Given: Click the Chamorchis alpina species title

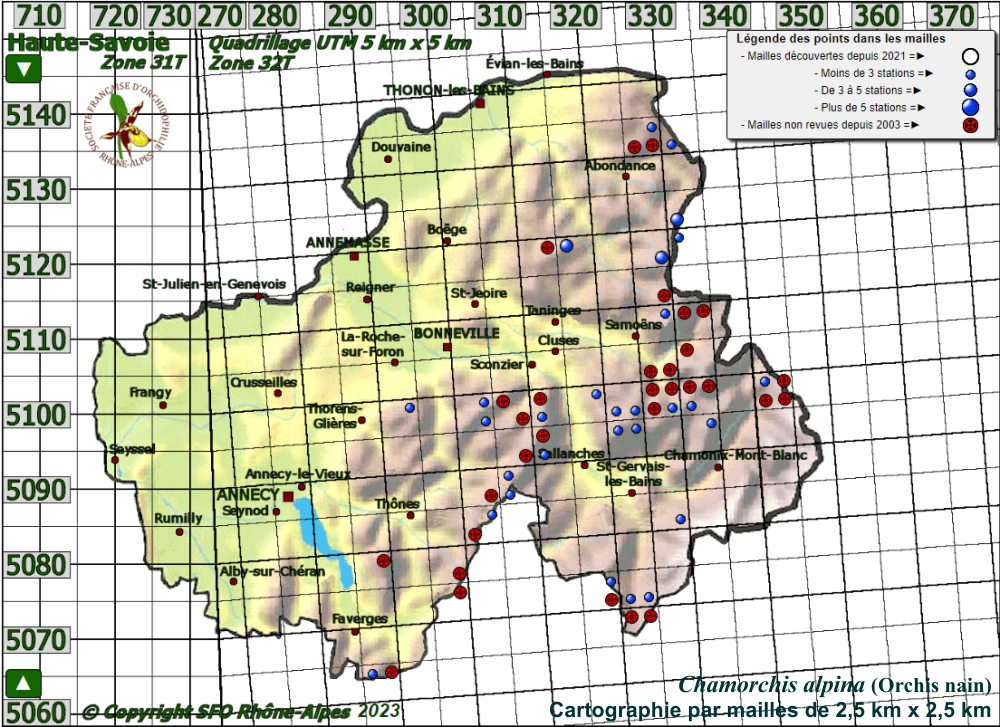Looking at the screenshot, I should coord(770,685).
